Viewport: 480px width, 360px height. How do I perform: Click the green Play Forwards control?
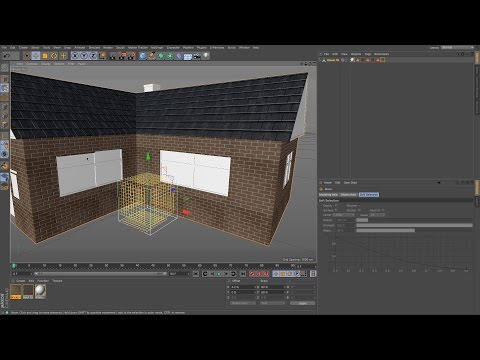pyautogui.click(x=219, y=274)
